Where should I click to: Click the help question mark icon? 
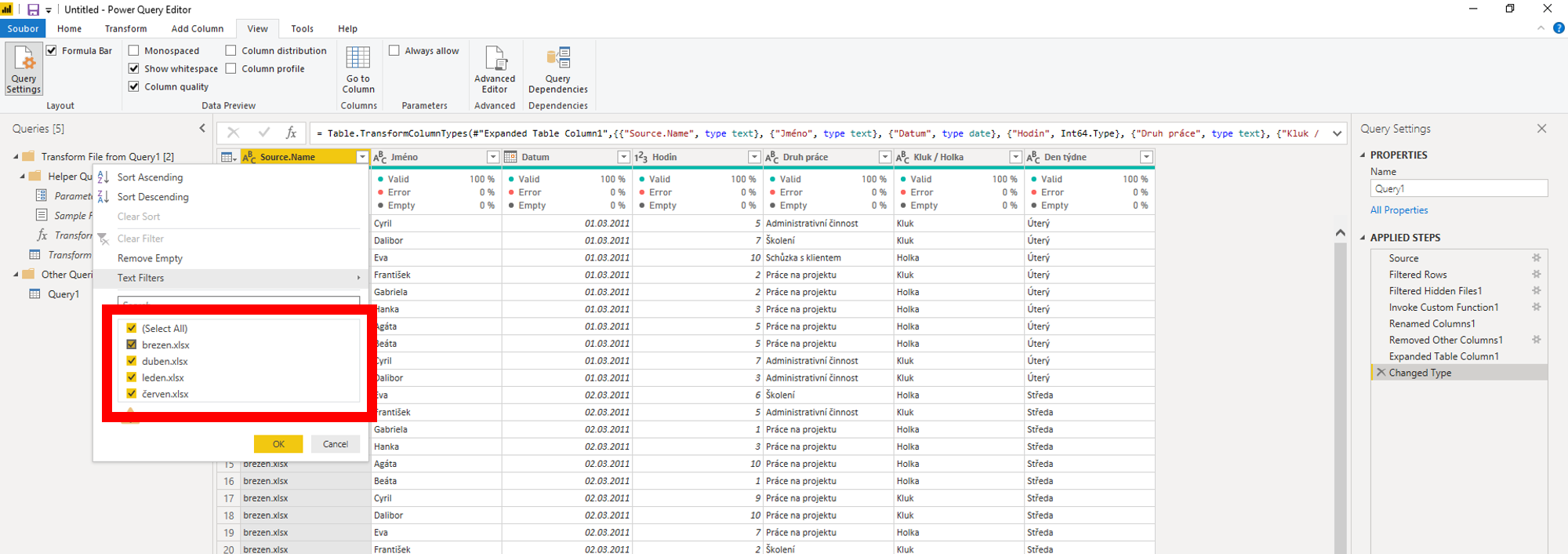coord(1559,28)
